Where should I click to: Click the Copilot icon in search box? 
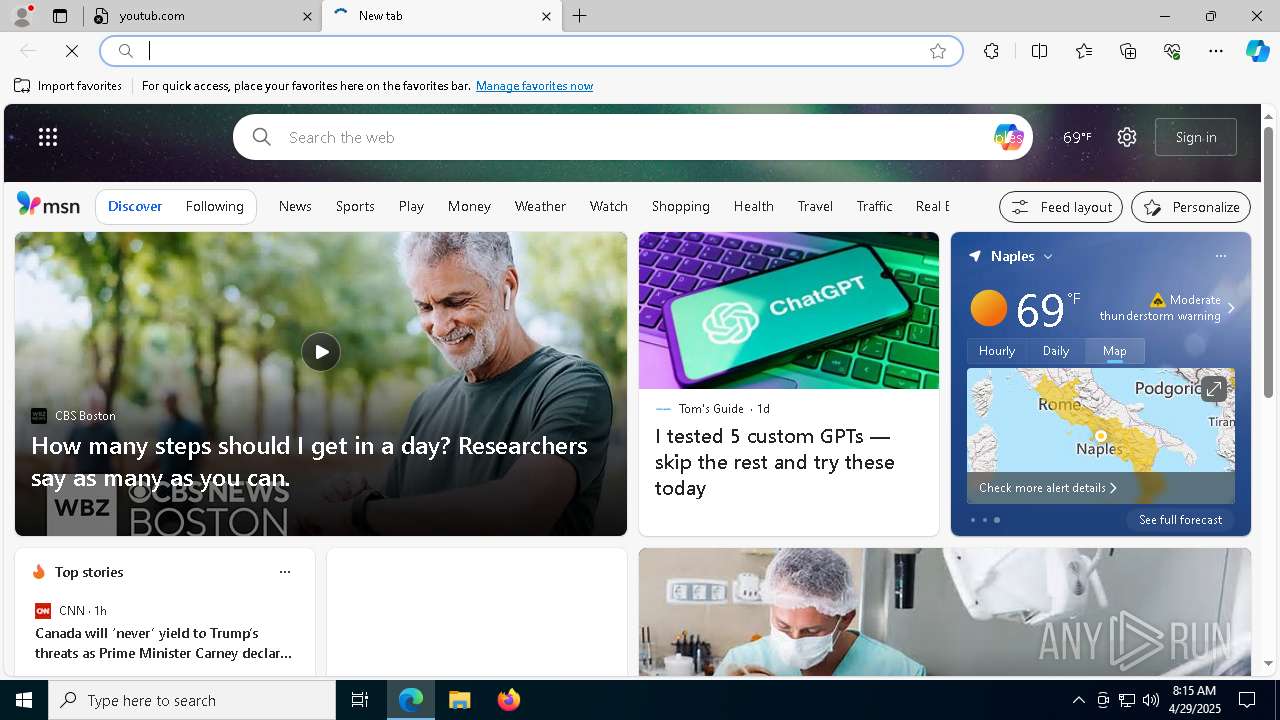click(1008, 137)
